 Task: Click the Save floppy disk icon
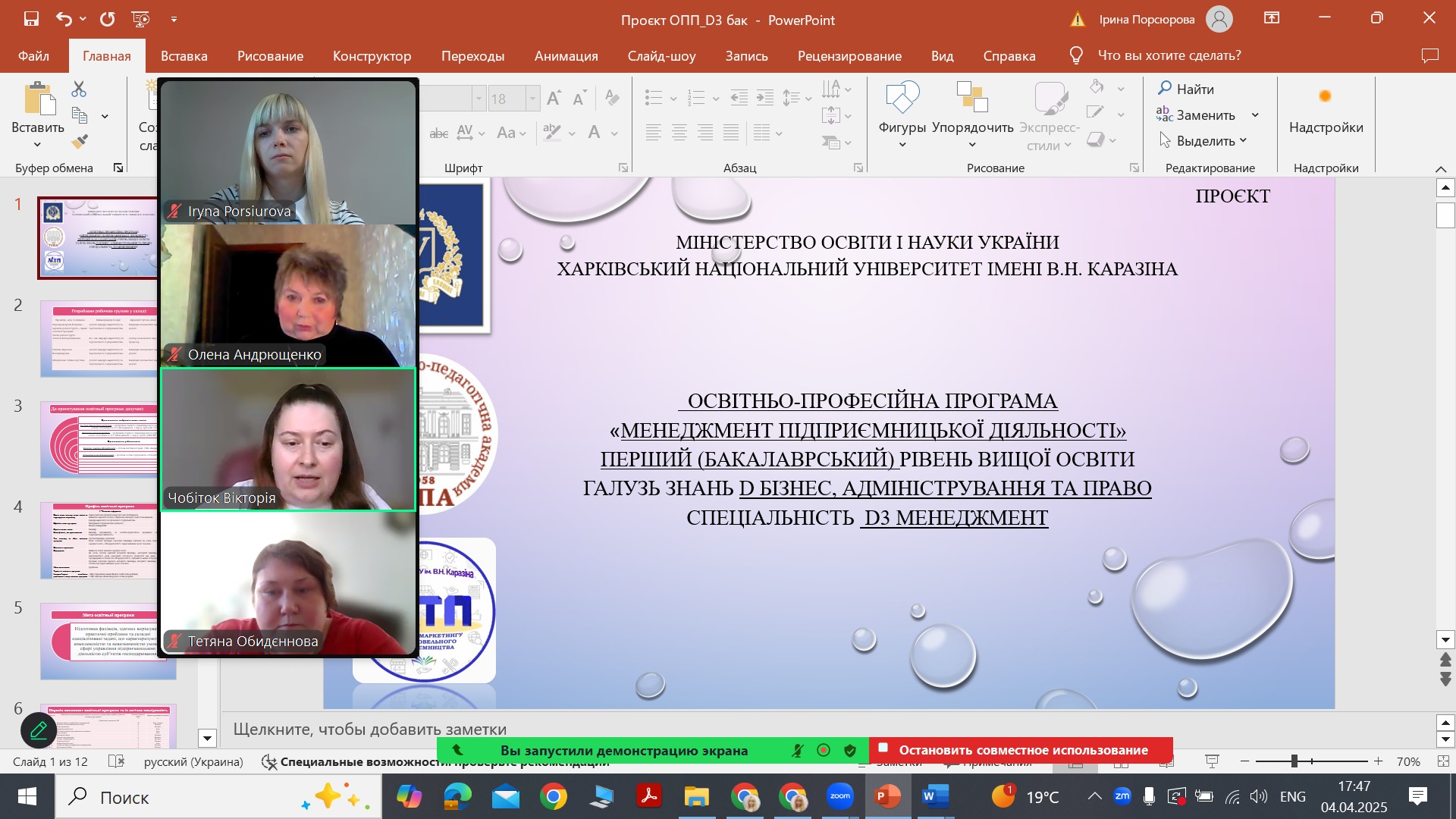[x=31, y=19]
